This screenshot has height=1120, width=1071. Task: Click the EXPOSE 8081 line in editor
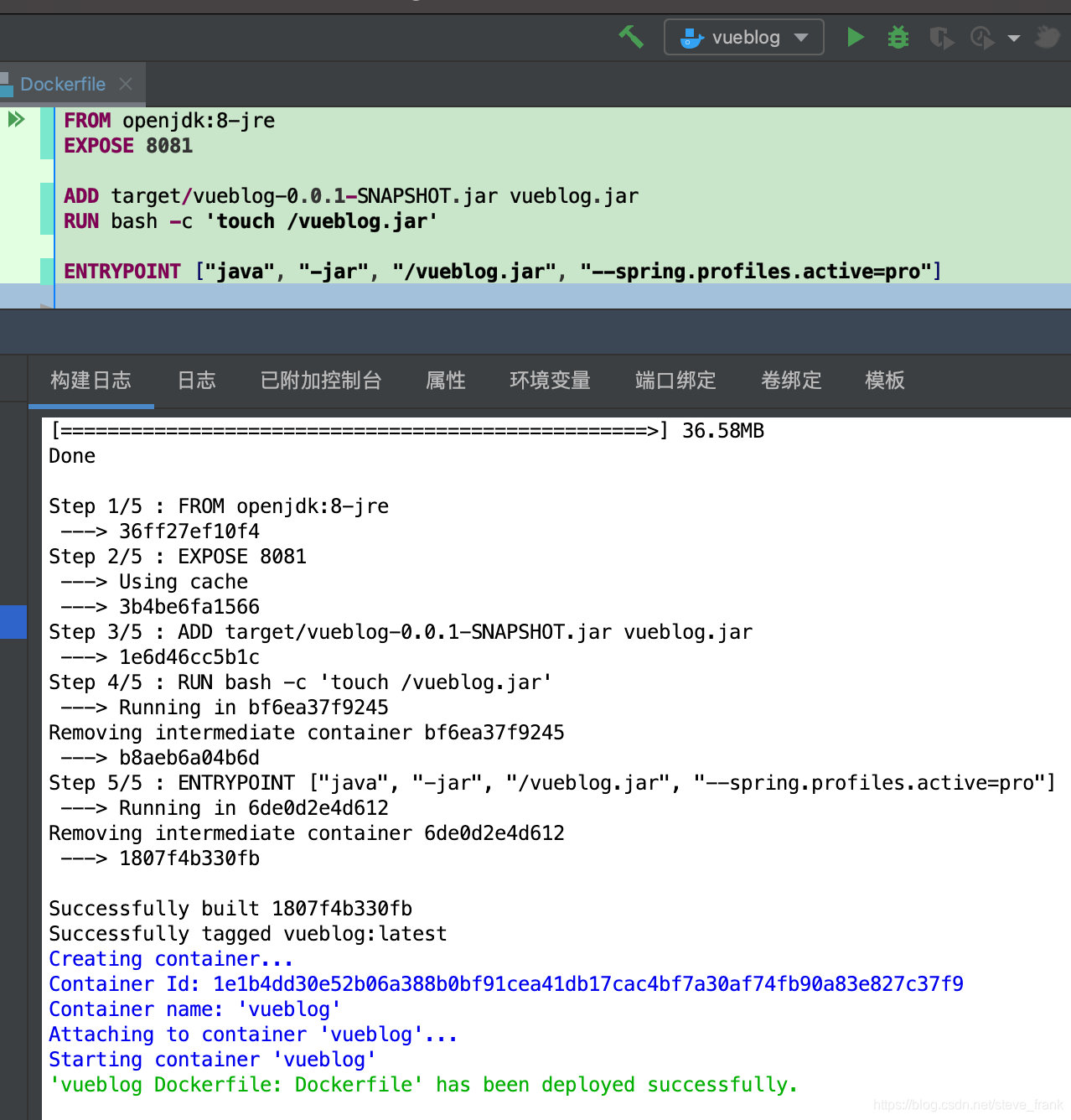128,145
